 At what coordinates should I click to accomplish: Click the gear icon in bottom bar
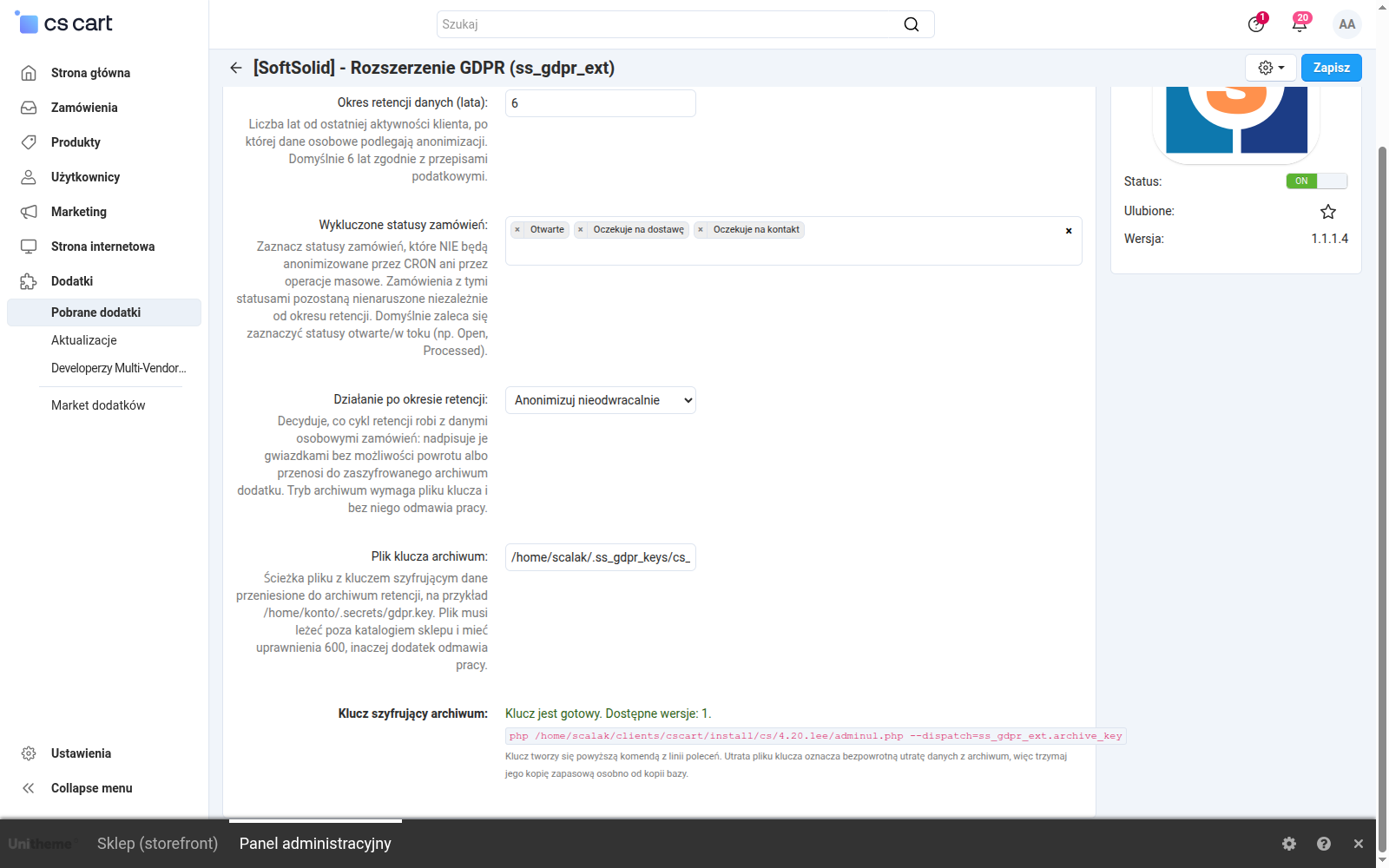point(1289,844)
